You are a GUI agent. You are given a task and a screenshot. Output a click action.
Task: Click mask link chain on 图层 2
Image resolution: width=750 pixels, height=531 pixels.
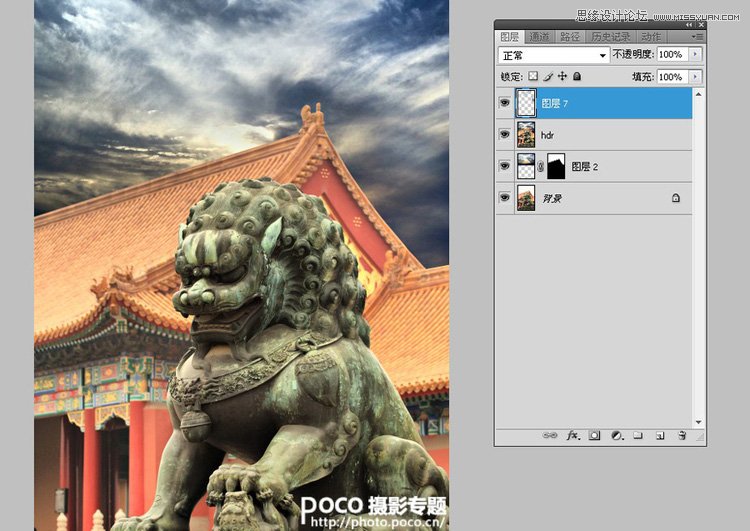(x=540, y=166)
